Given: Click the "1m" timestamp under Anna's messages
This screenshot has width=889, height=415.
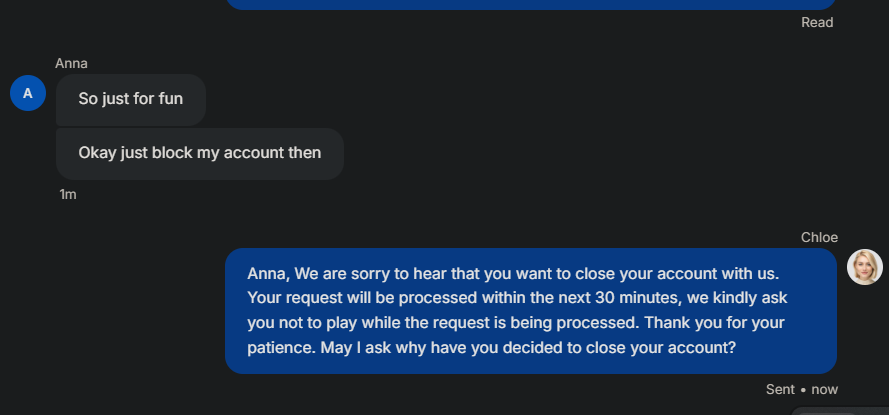Looking at the screenshot, I should click(68, 194).
